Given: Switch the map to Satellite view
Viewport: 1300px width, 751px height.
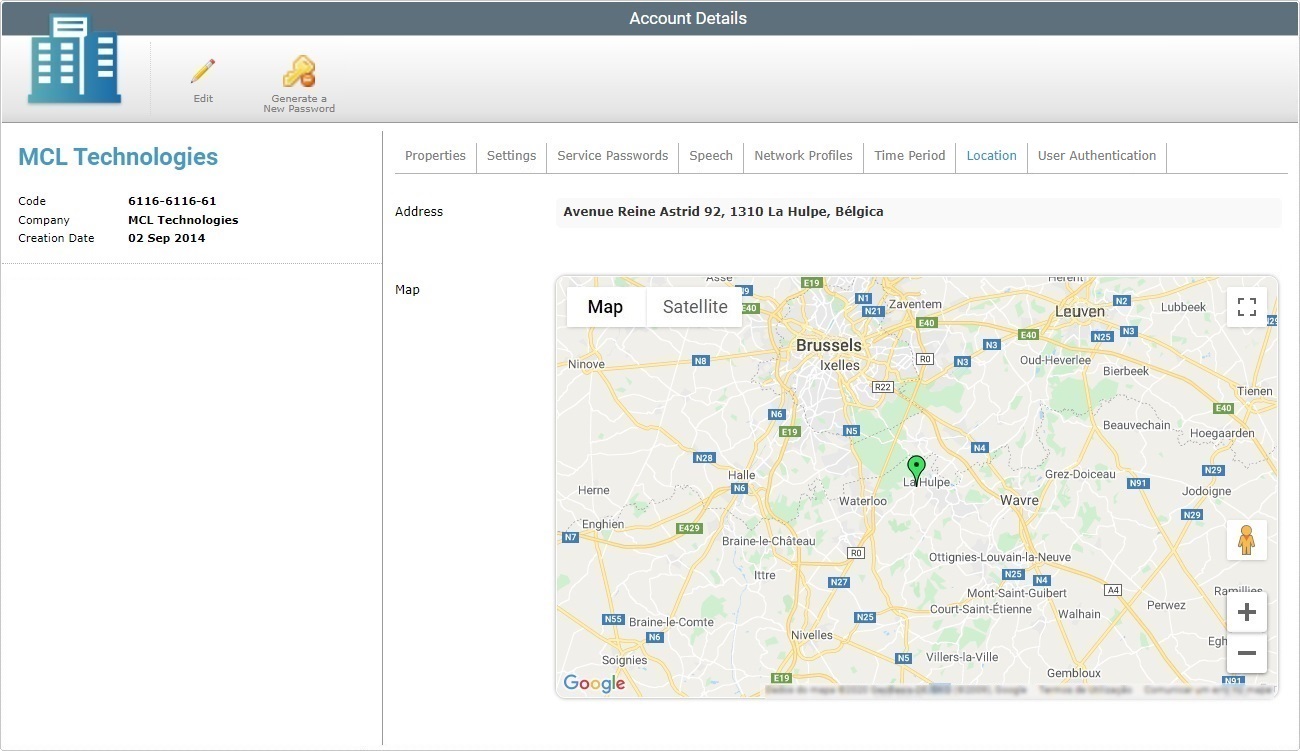Looking at the screenshot, I should coord(694,306).
